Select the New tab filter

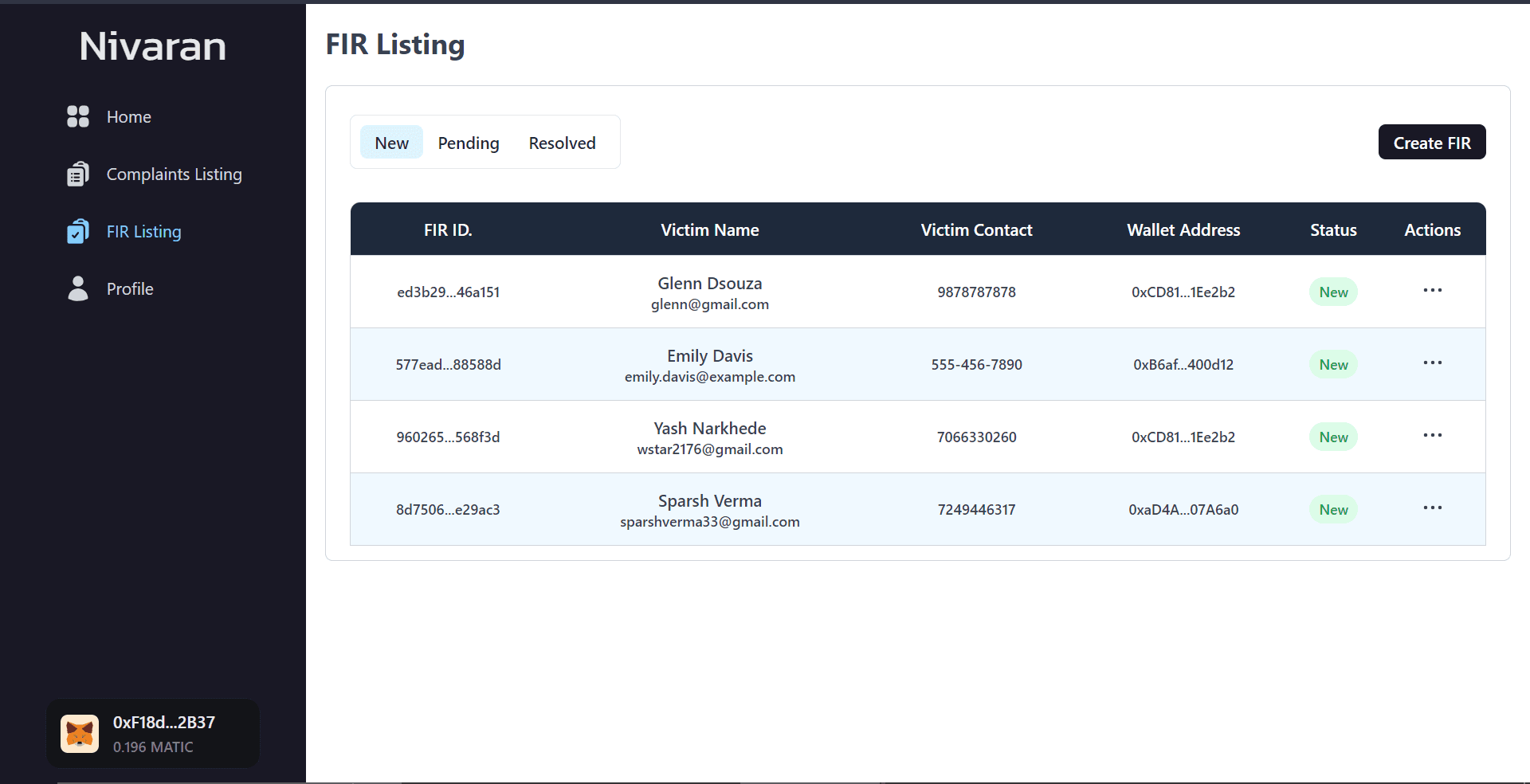click(391, 143)
